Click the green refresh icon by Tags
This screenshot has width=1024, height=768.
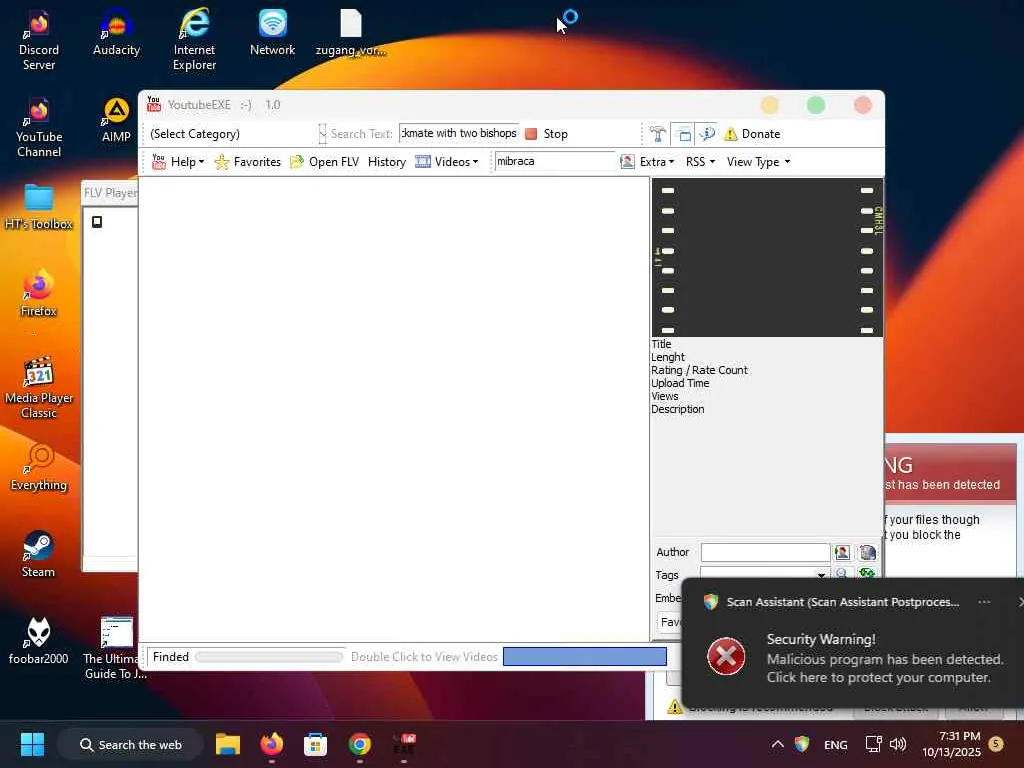pos(867,573)
